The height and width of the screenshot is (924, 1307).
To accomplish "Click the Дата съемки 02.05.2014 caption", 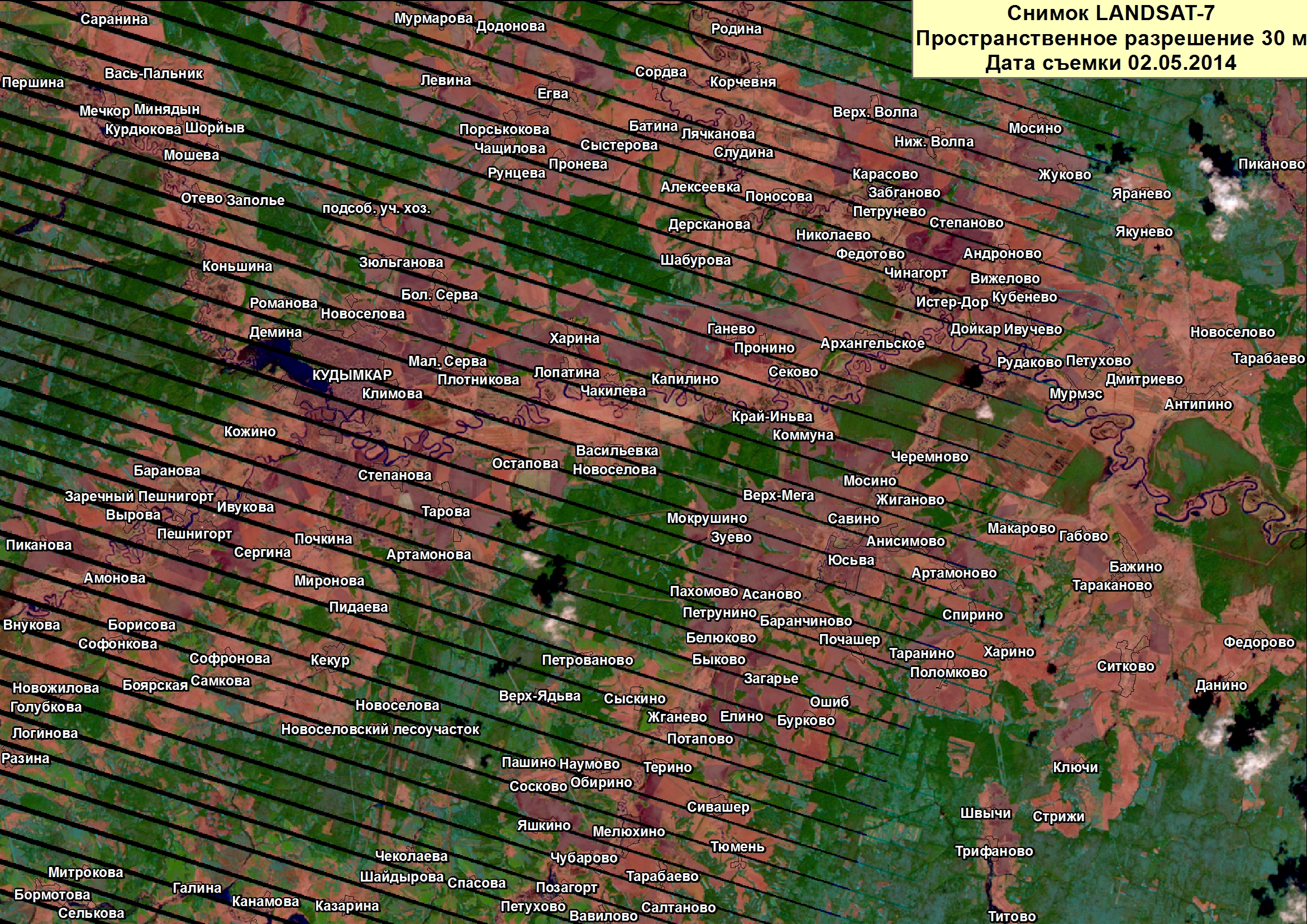I will pos(1110,63).
